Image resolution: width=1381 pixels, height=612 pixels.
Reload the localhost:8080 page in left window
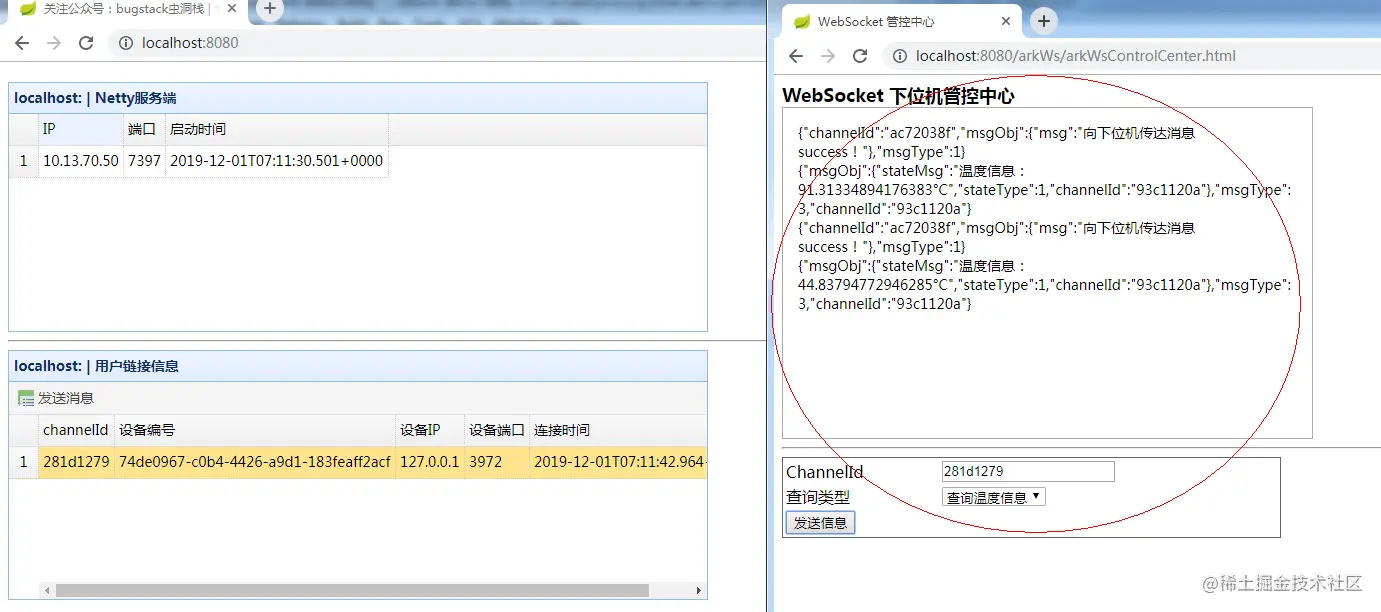(86, 43)
